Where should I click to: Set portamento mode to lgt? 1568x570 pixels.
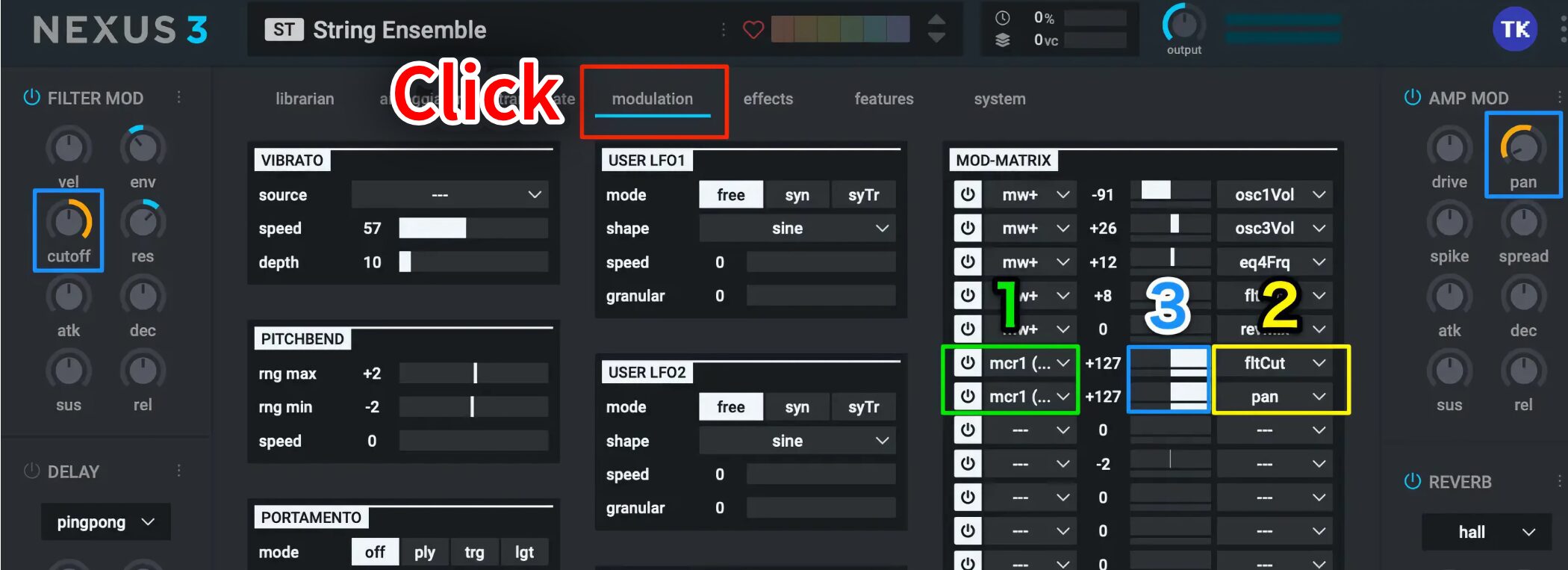(524, 552)
